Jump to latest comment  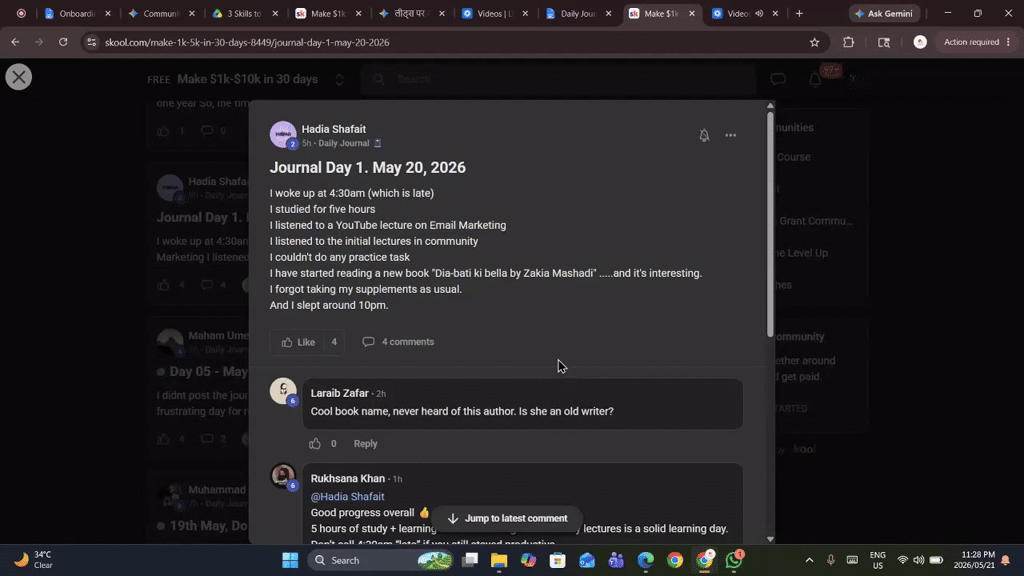507,519
